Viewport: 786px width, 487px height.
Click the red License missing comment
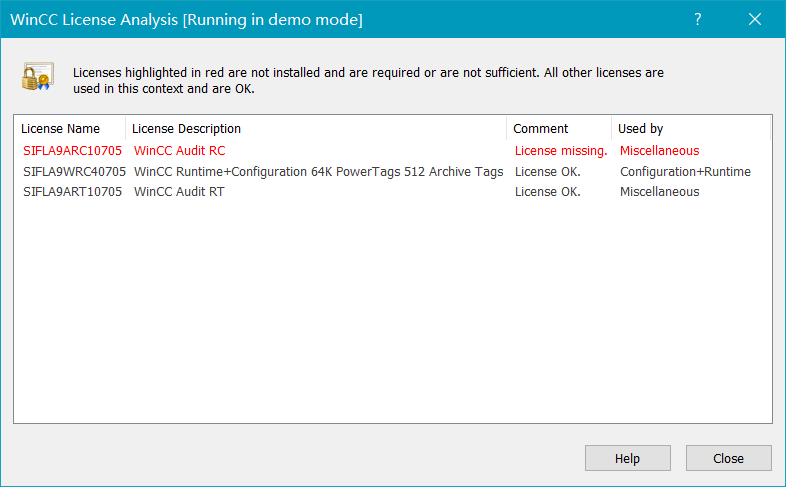click(x=561, y=152)
